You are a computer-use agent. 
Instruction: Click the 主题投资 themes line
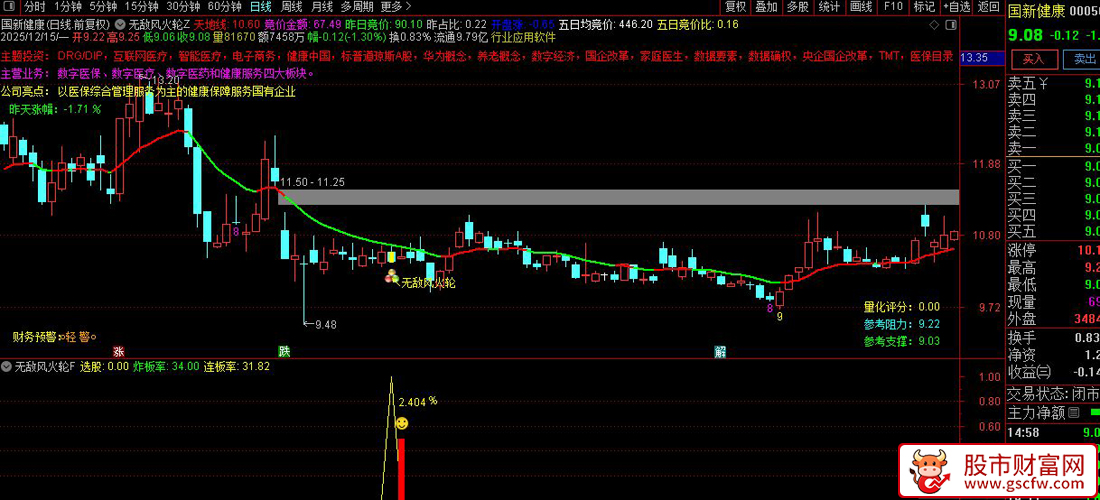pyautogui.click(x=477, y=56)
